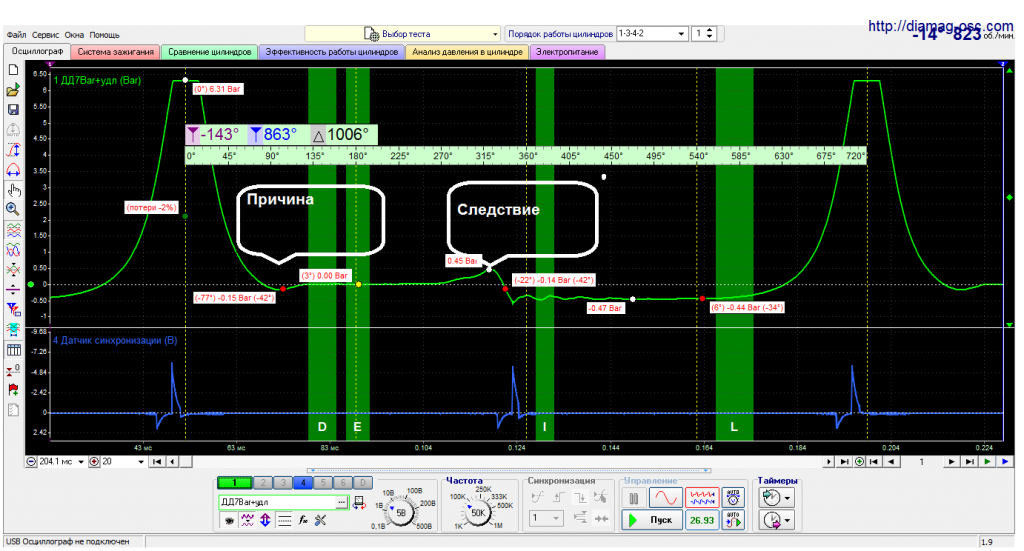Toggle channel D button
Screen dimensions: 1024x551
click(x=362, y=482)
